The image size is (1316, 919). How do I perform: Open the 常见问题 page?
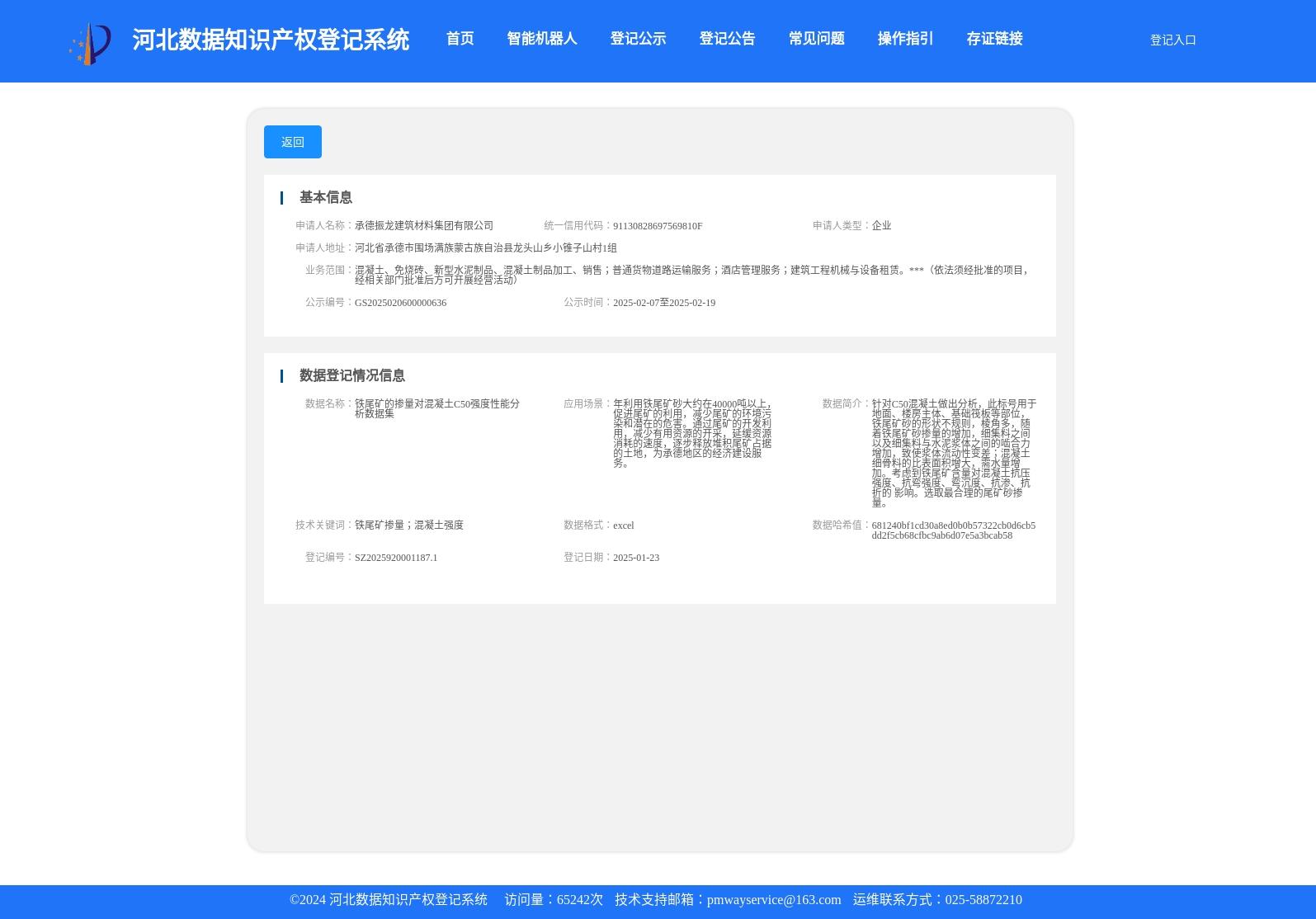point(816,39)
